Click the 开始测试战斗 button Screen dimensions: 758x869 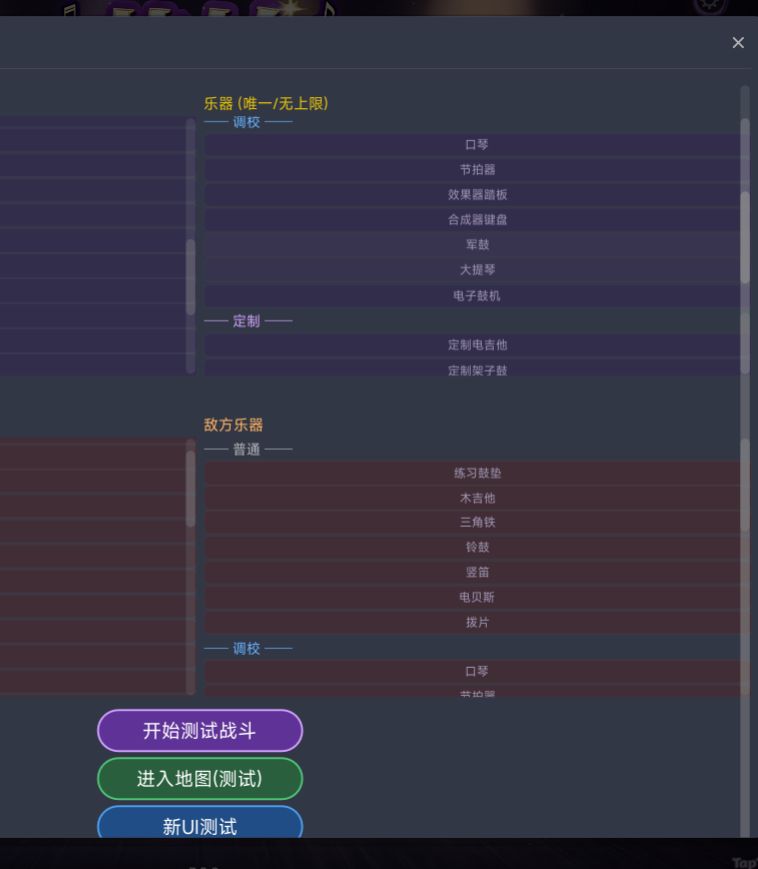pyautogui.click(x=200, y=730)
